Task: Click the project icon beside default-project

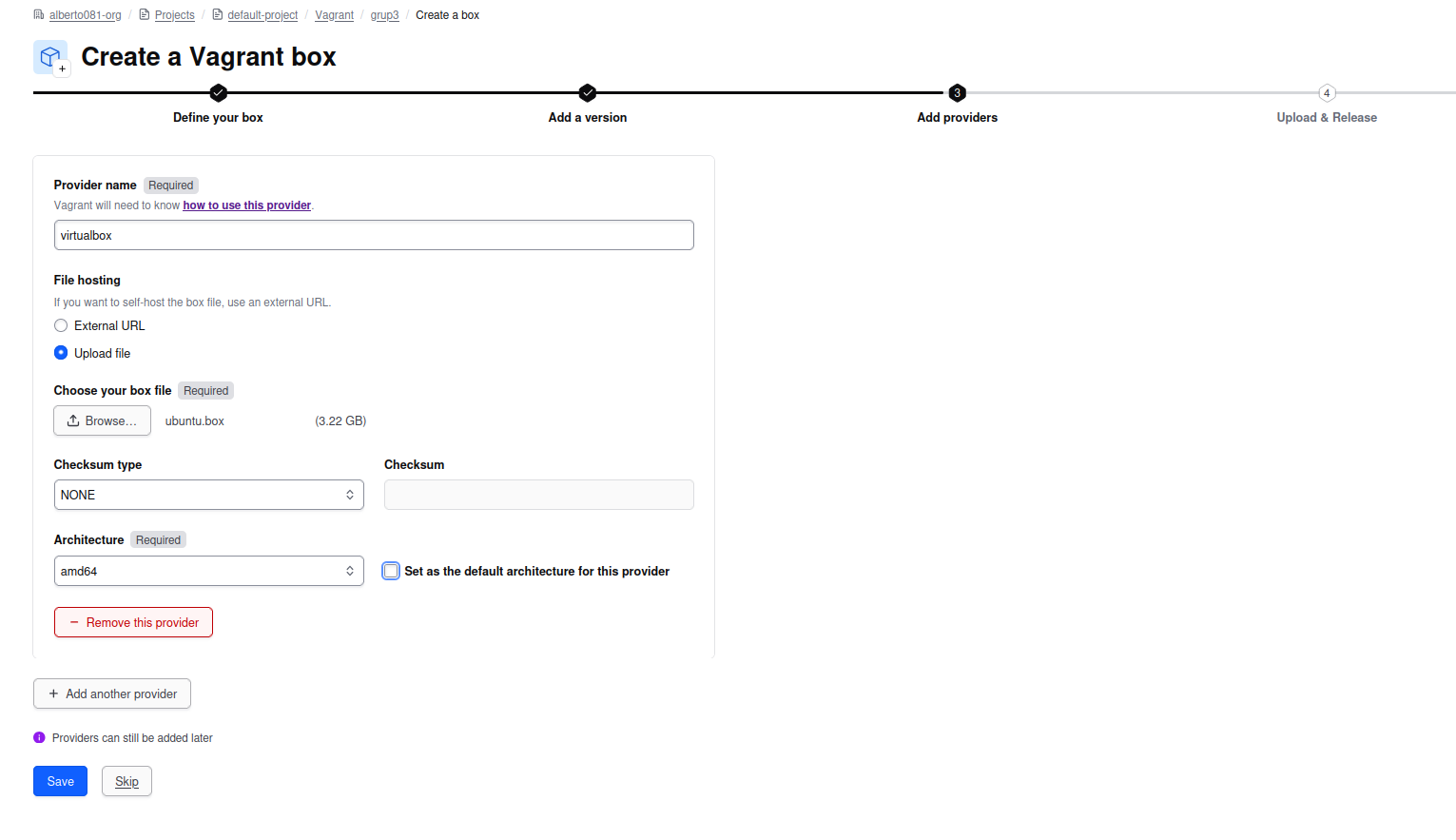Action: [x=217, y=15]
